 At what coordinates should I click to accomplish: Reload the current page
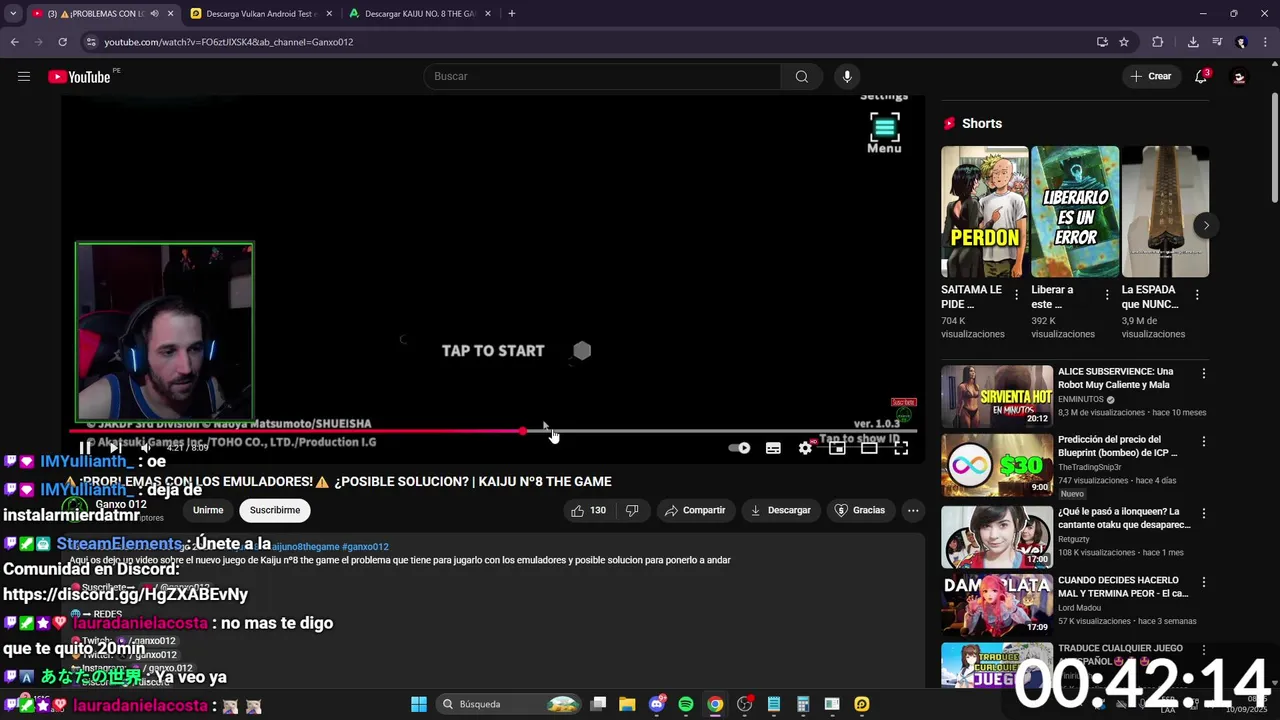pos(62,42)
